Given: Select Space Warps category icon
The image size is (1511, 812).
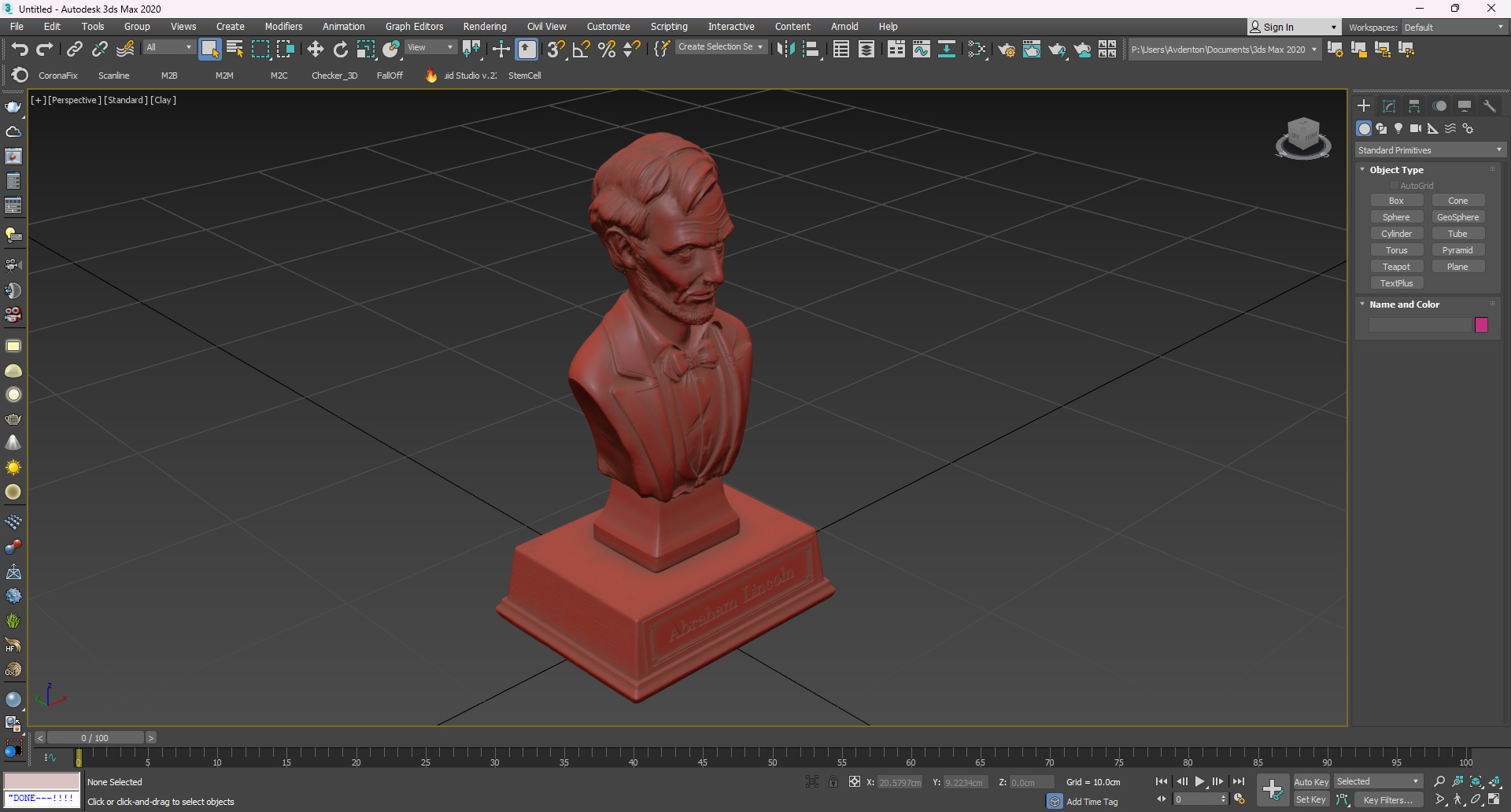Looking at the screenshot, I should (1450, 128).
